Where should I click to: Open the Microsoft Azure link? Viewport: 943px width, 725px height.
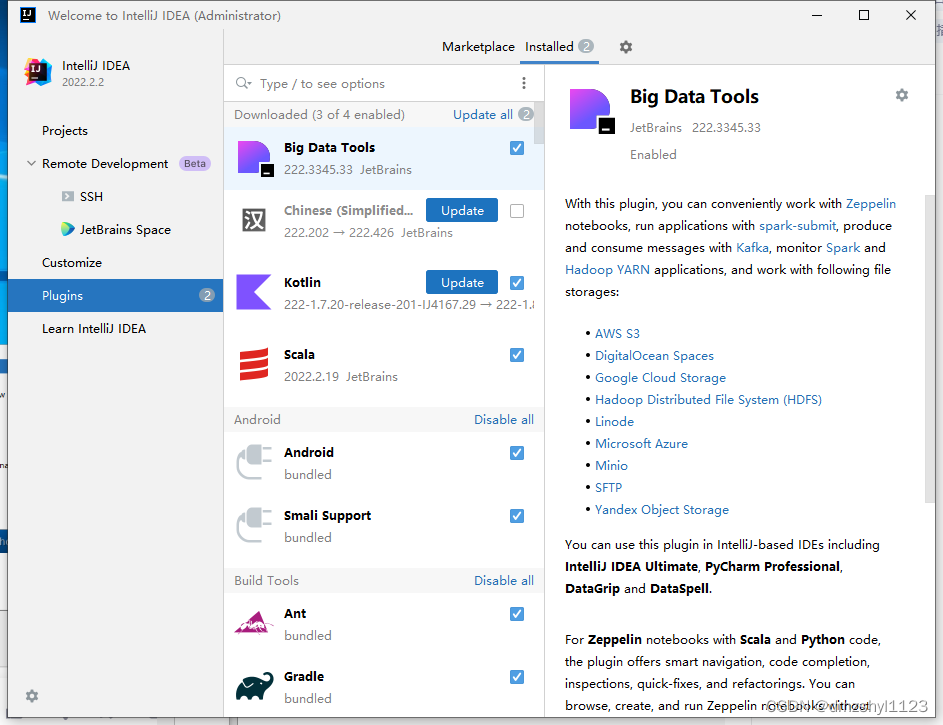(641, 444)
